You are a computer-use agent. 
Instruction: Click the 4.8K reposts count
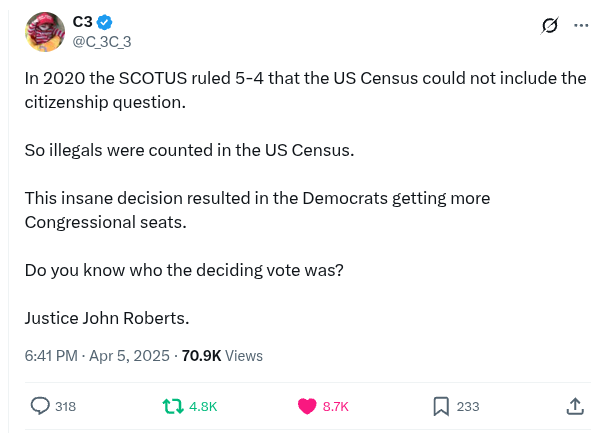click(203, 407)
